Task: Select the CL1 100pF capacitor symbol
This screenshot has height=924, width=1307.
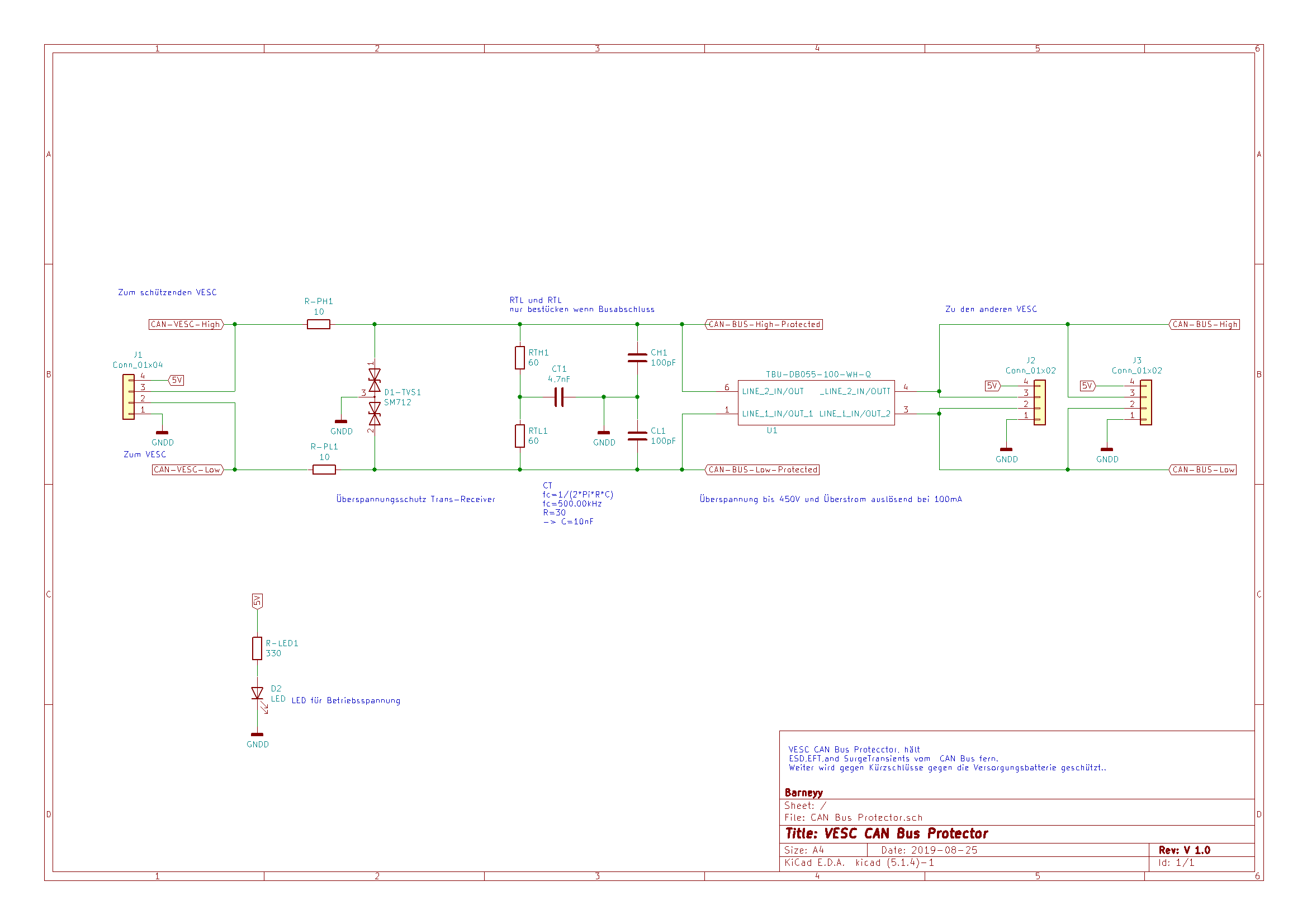Action: [x=637, y=436]
